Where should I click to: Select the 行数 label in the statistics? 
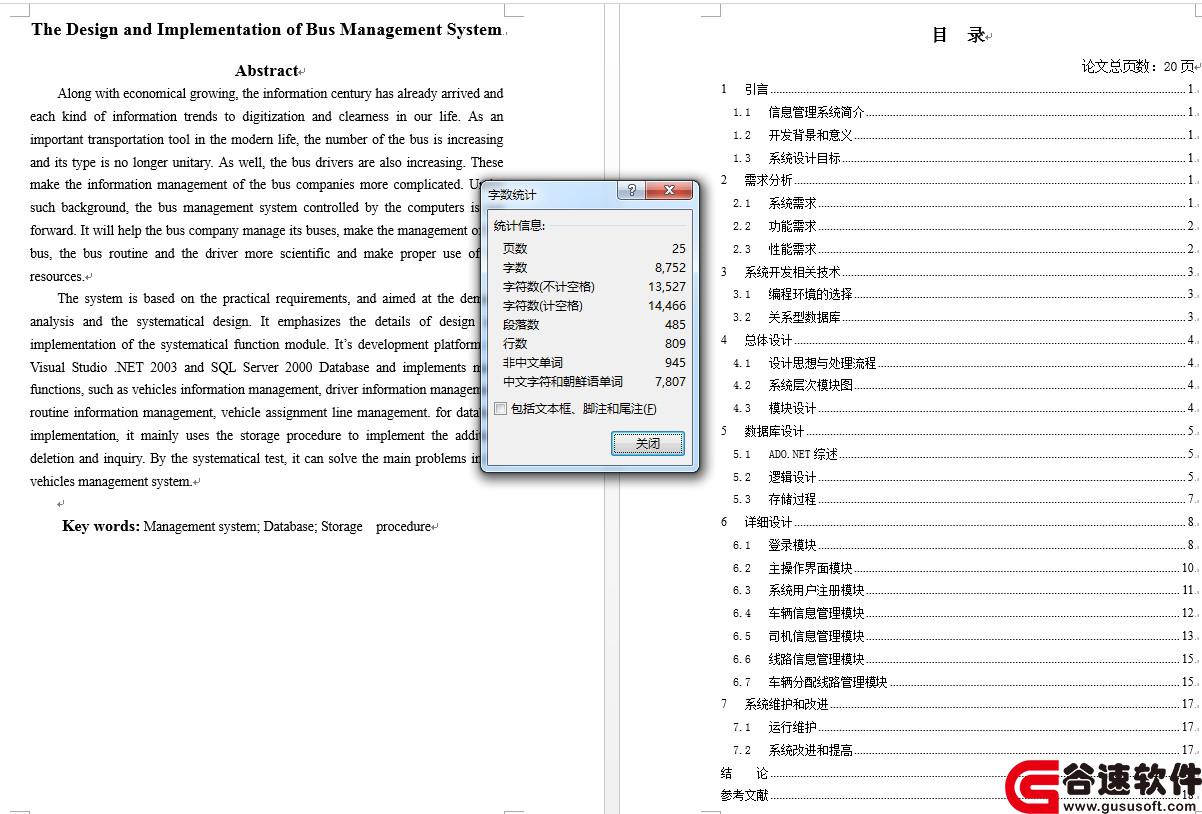[x=515, y=344]
